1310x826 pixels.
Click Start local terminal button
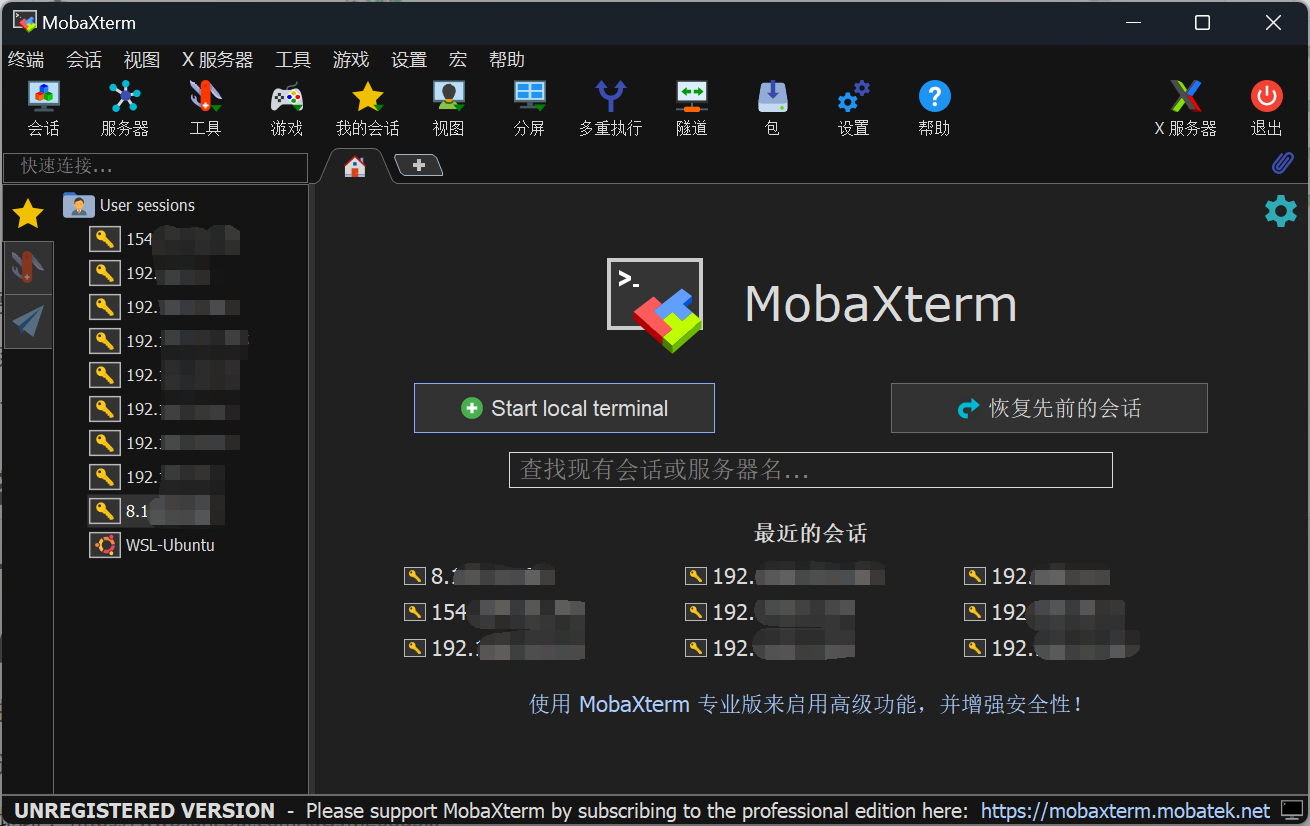pos(564,408)
